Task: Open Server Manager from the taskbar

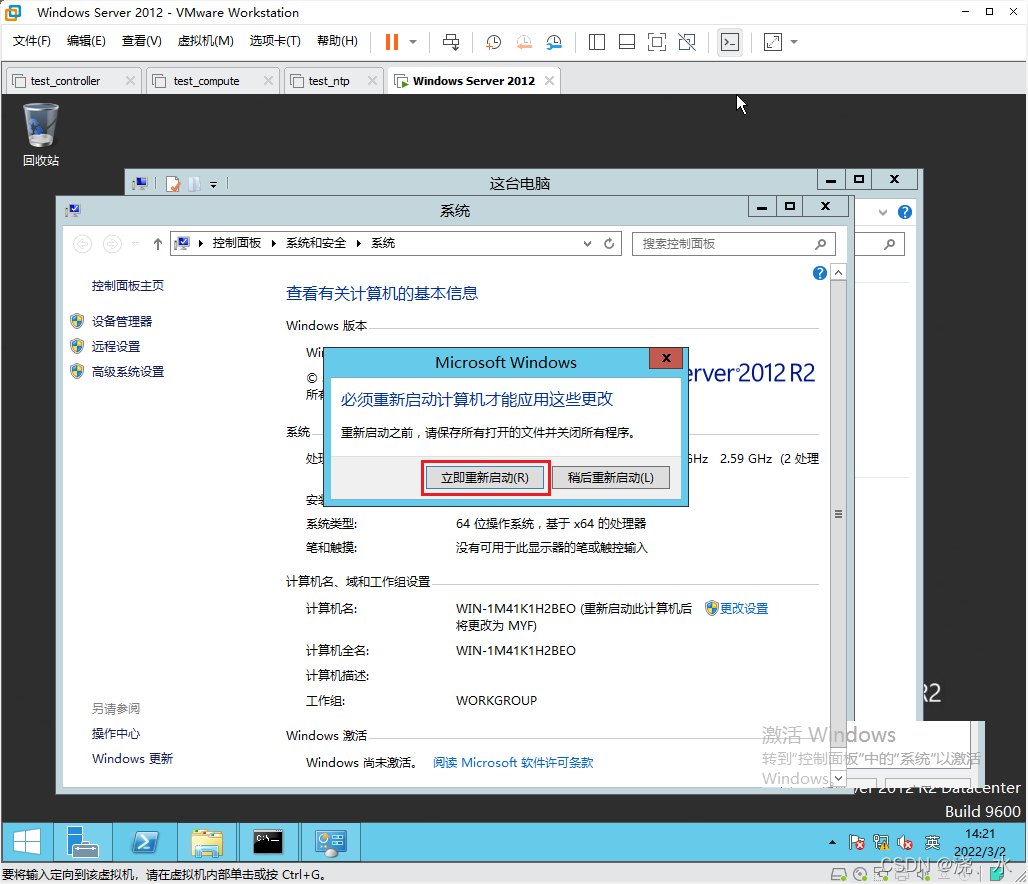Action: [x=82, y=841]
